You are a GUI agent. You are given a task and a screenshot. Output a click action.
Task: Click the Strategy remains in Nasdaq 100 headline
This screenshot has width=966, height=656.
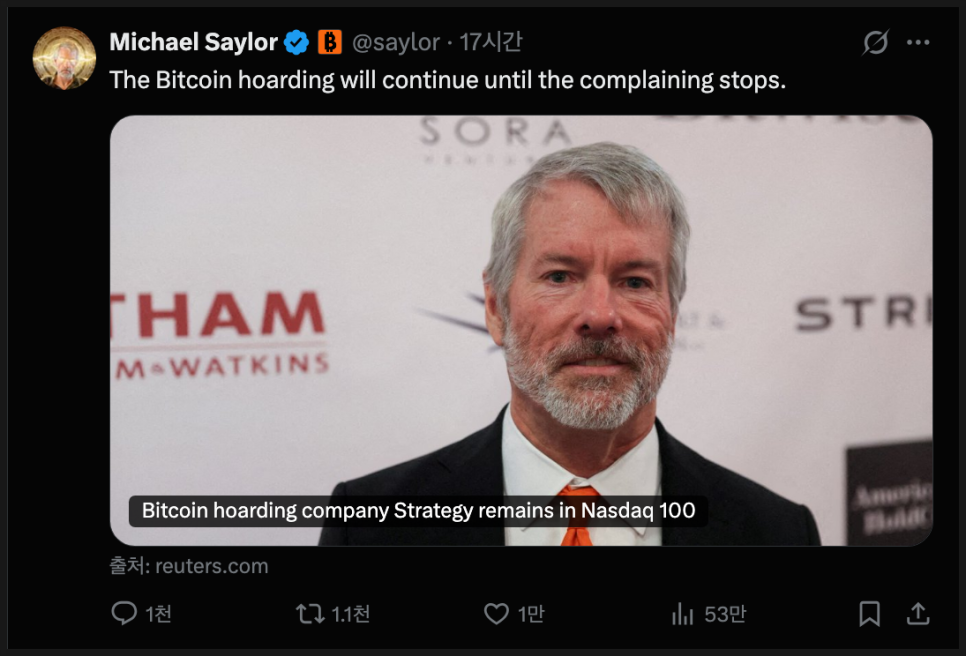tap(418, 510)
